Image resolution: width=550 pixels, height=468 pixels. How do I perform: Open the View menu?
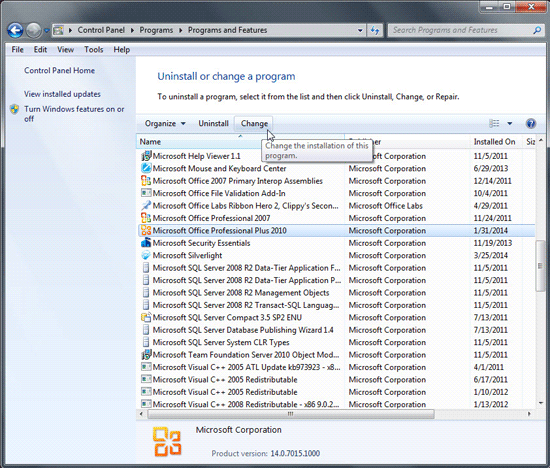(x=66, y=50)
